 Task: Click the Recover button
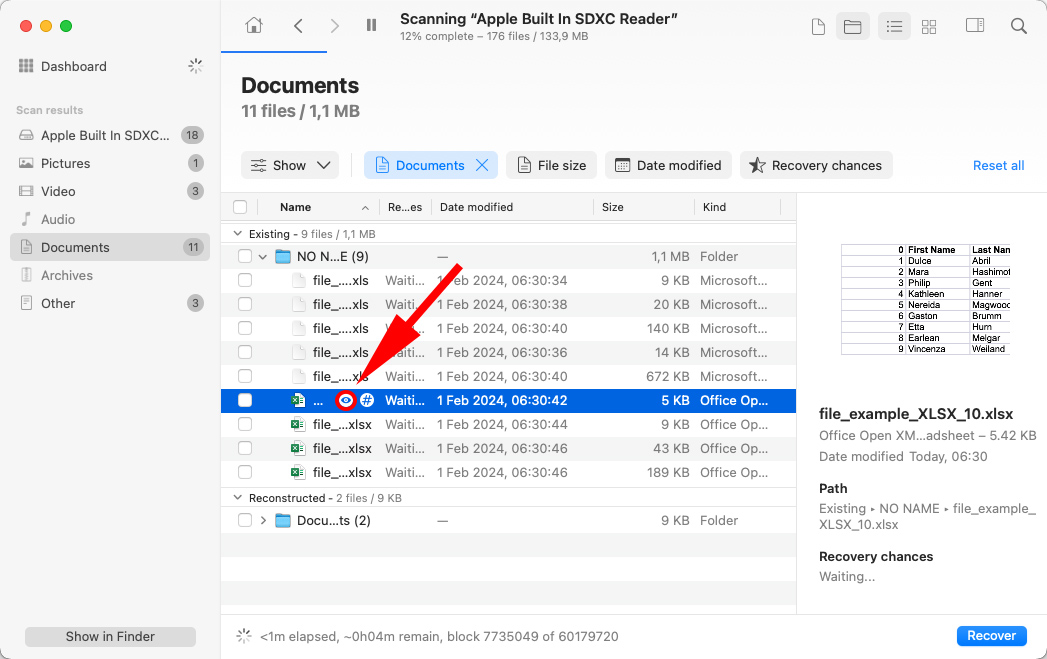tap(991, 635)
